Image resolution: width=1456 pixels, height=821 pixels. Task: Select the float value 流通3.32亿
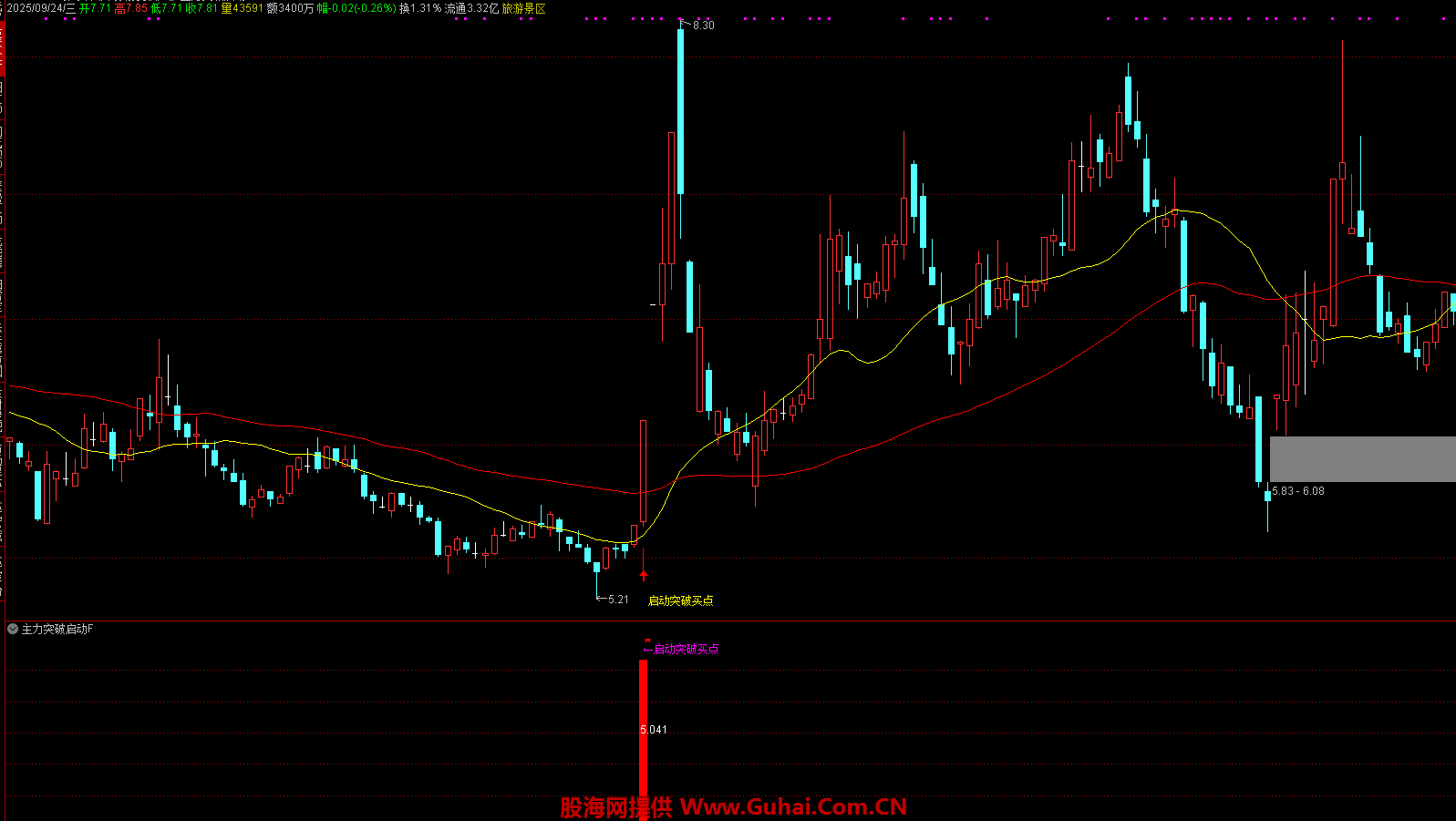(x=471, y=8)
